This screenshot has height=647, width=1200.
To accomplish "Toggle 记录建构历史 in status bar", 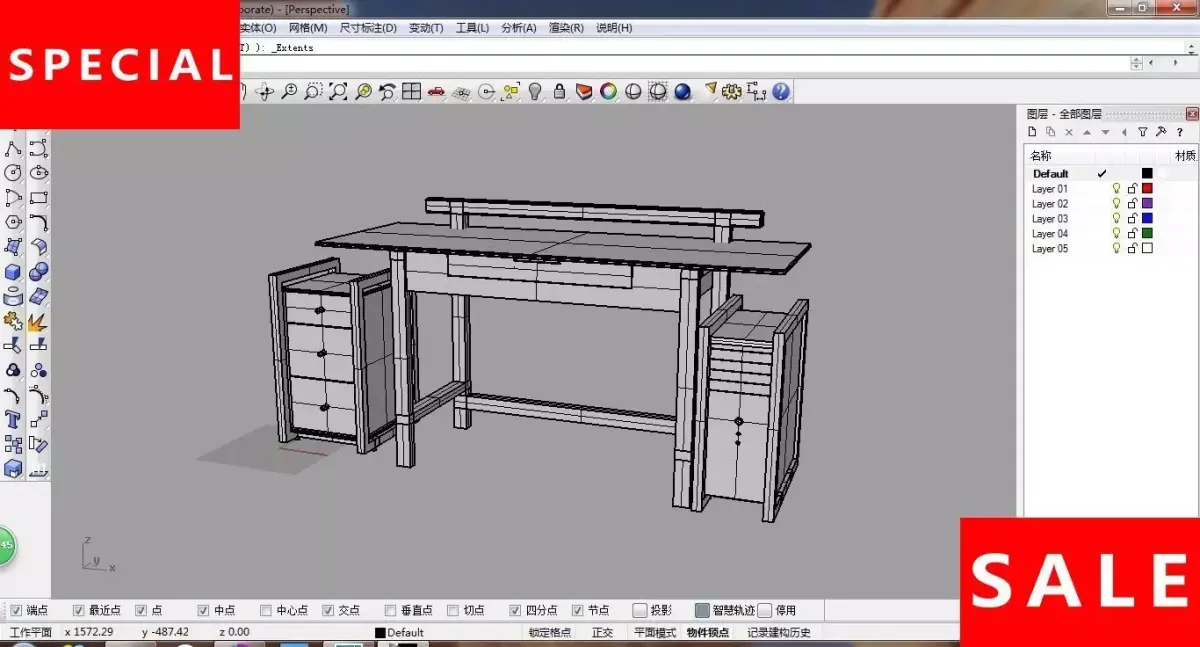I will 779,632.
